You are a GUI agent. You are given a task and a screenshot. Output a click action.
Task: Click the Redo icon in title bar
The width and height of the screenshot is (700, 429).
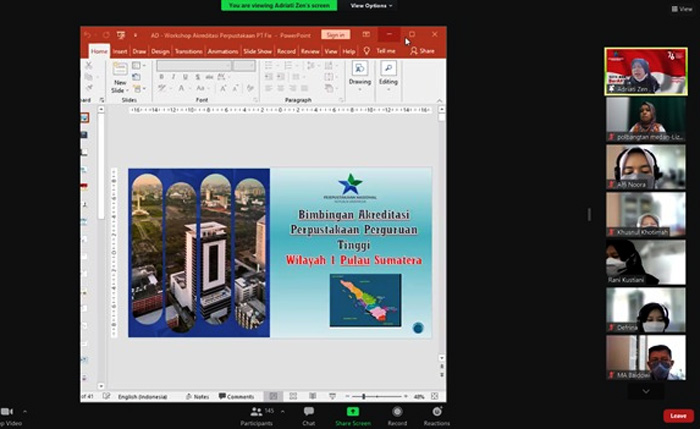click(x=106, y=35)
